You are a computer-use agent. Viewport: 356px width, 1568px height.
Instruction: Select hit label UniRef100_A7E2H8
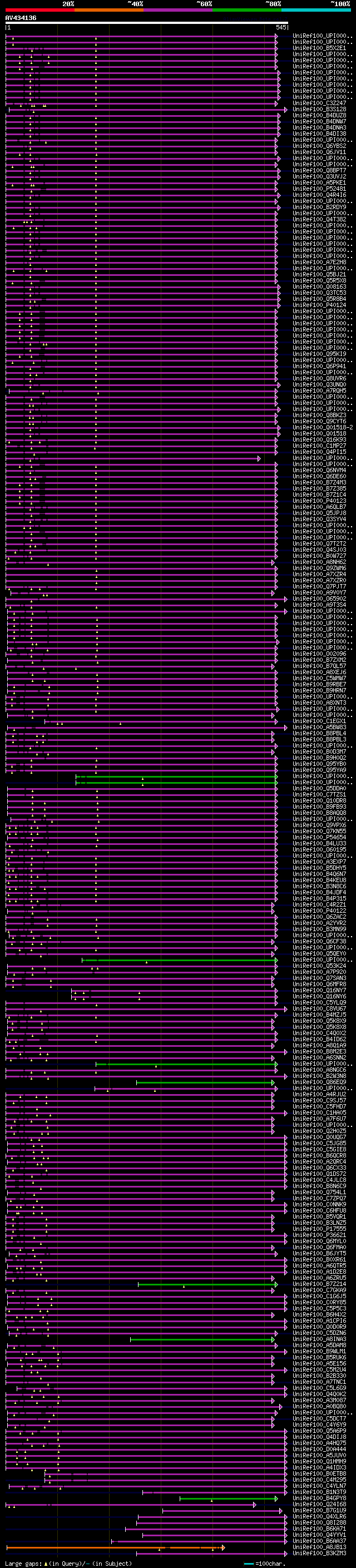(319, 263)
